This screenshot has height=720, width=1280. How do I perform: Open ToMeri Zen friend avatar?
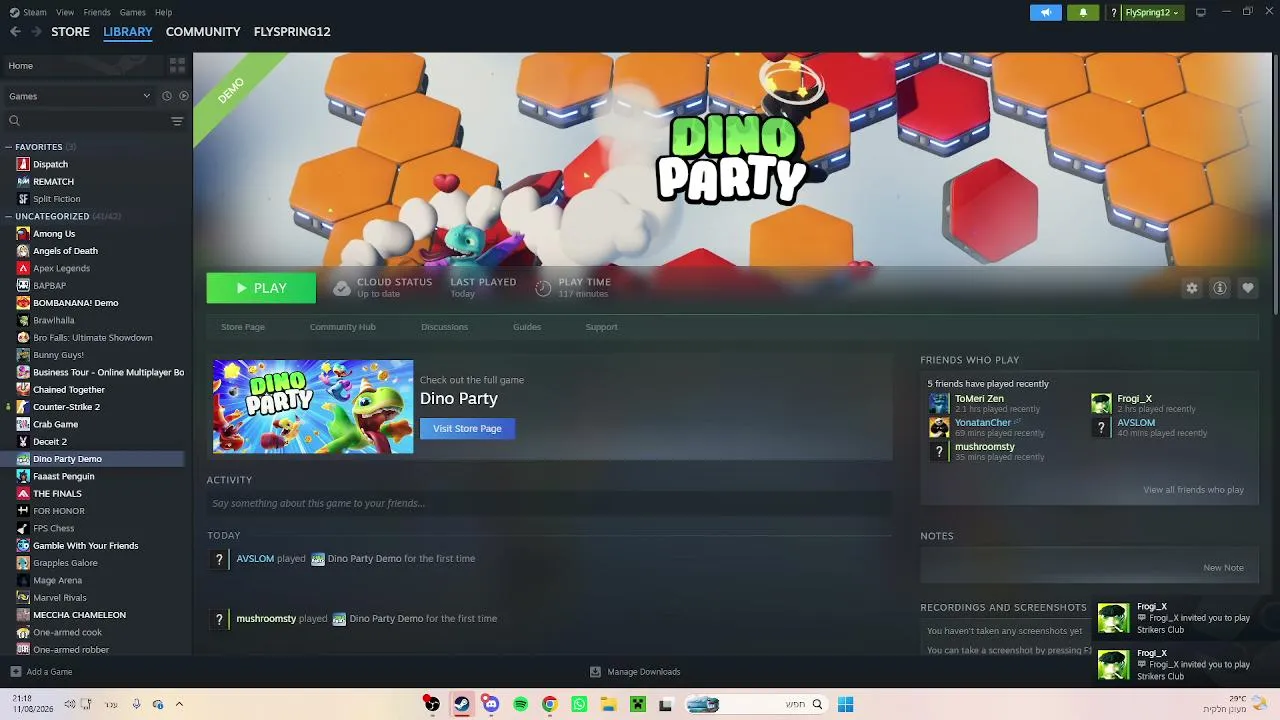click(x=938, y=403)
